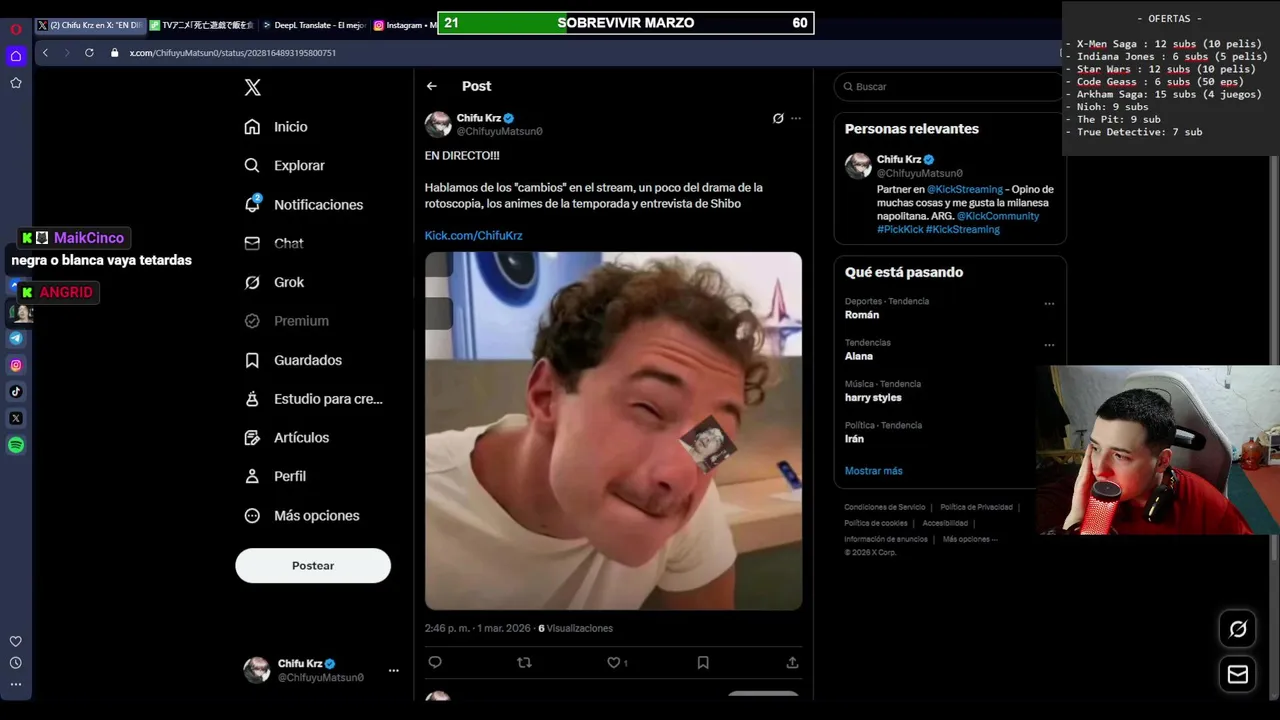Open account menu dots beside Chifu Krz

pyautogui.click(x=393, y=670)
